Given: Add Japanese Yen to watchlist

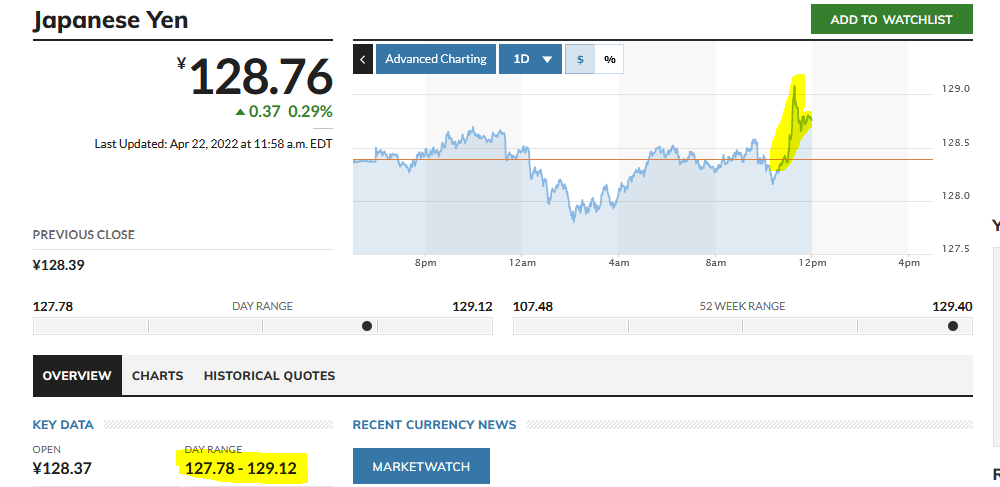Looking at the screenshot, I should click(x=891, y=20).
